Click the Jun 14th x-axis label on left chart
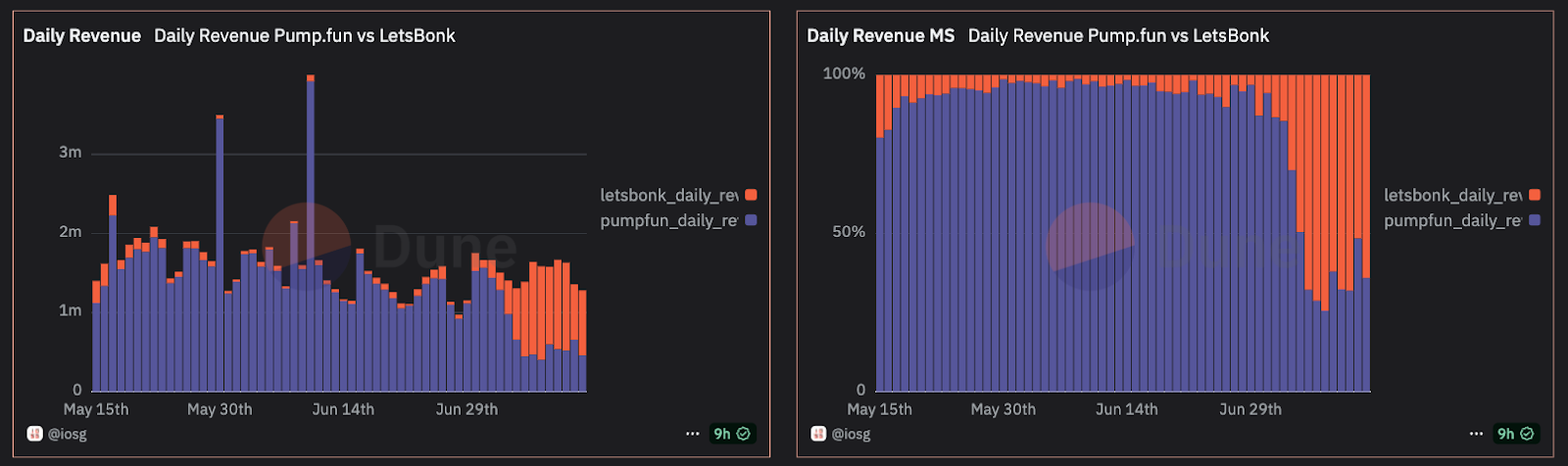The image size is (1568, 466). (343, 409)
